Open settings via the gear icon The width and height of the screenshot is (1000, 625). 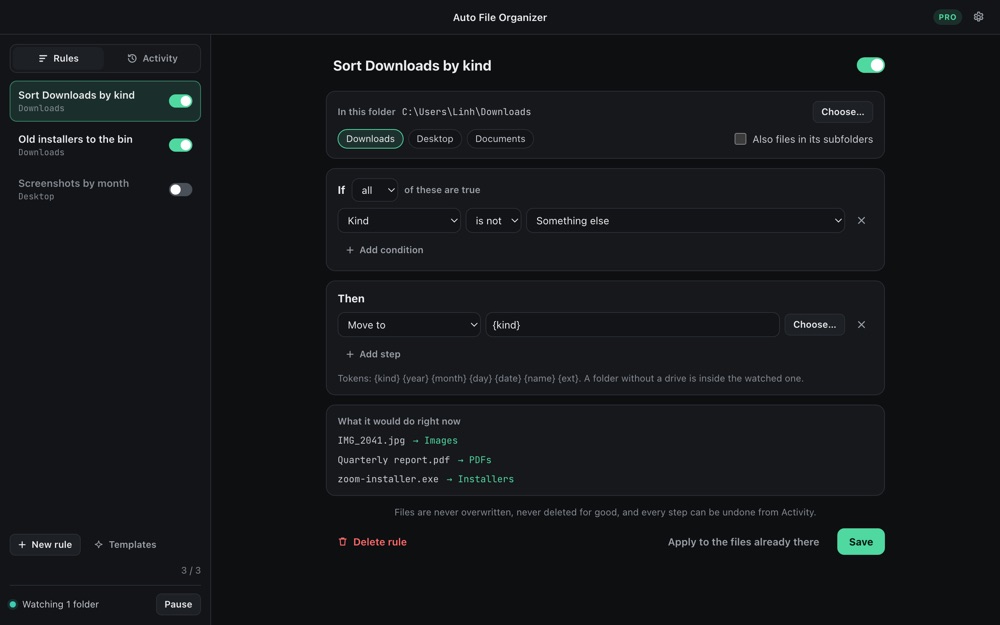978,17
